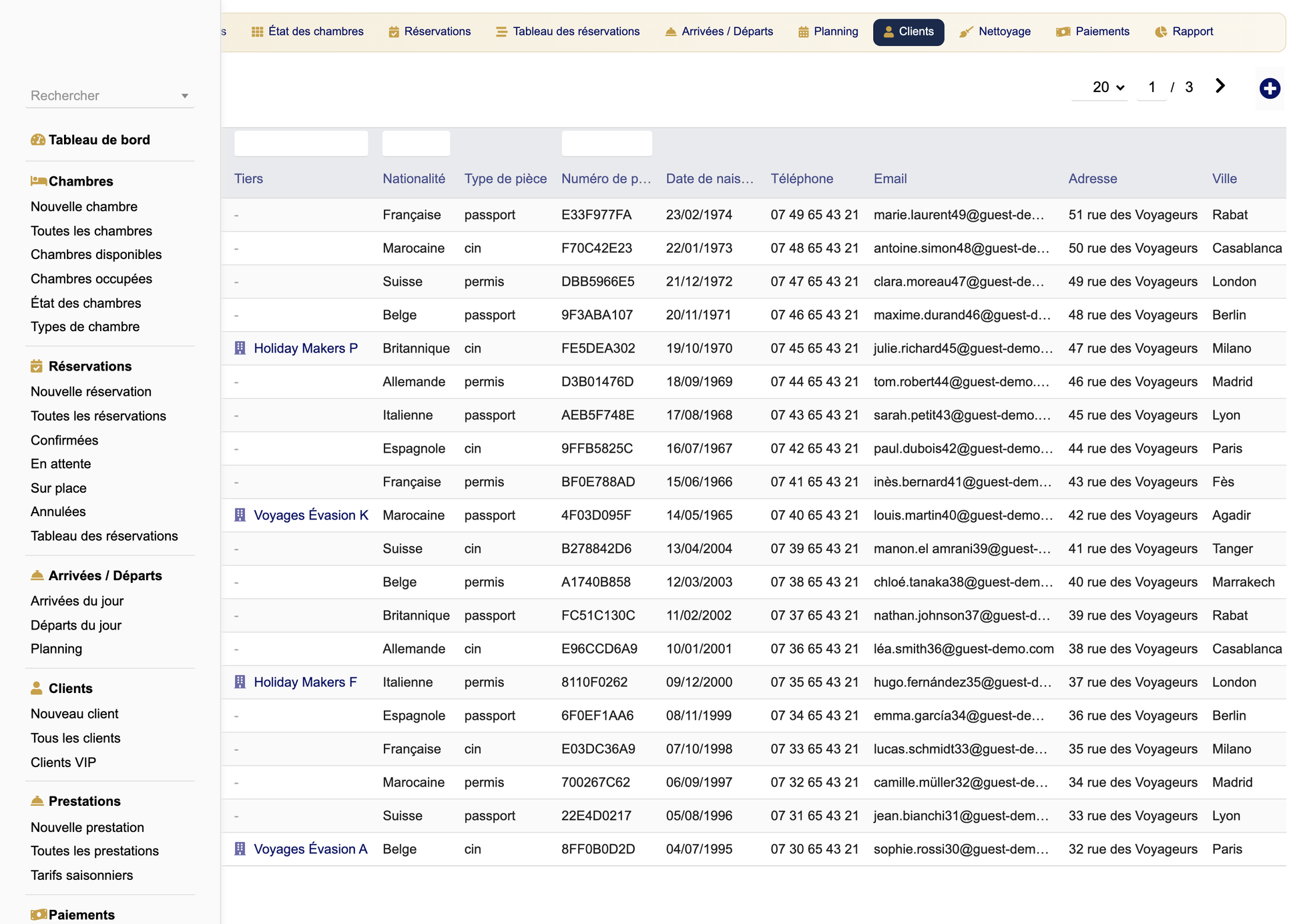Open the Paiements tab
The width and height of the screenshot is (1299, 924).
(x=1093, y=31)
